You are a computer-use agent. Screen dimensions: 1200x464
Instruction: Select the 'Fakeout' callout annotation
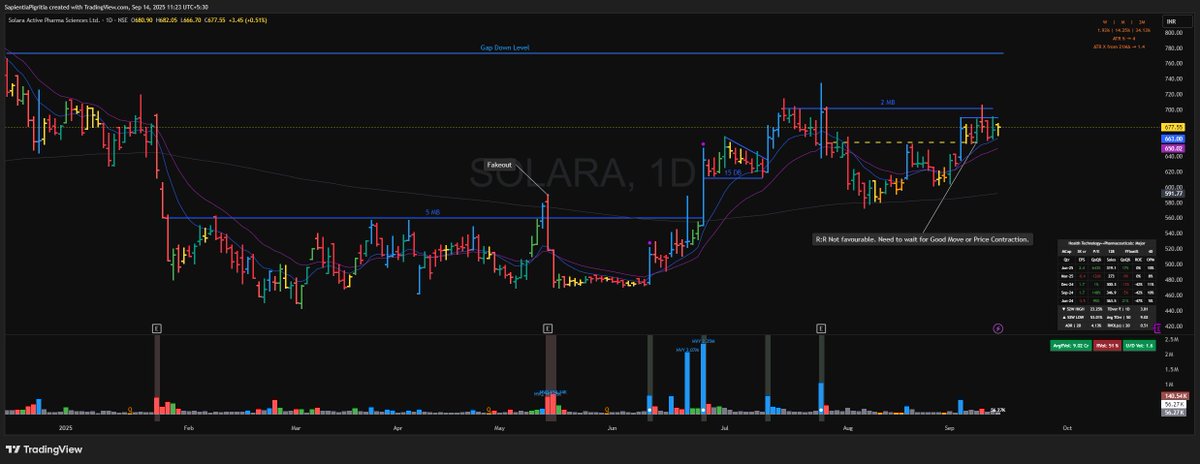coord(500,163)
